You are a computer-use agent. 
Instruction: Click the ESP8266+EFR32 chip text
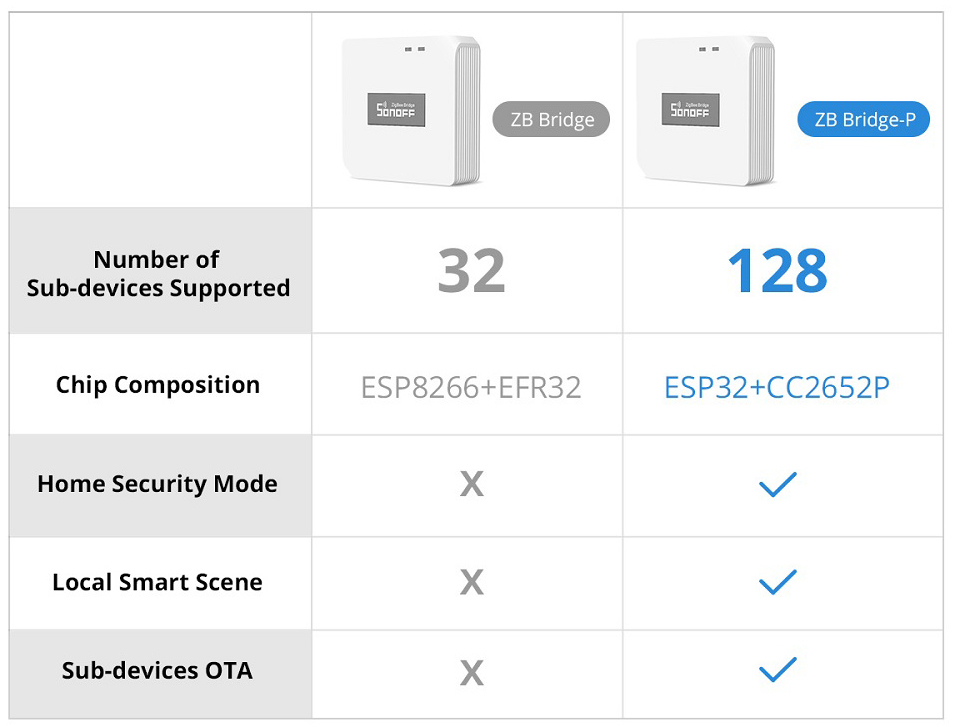[471, 387]
